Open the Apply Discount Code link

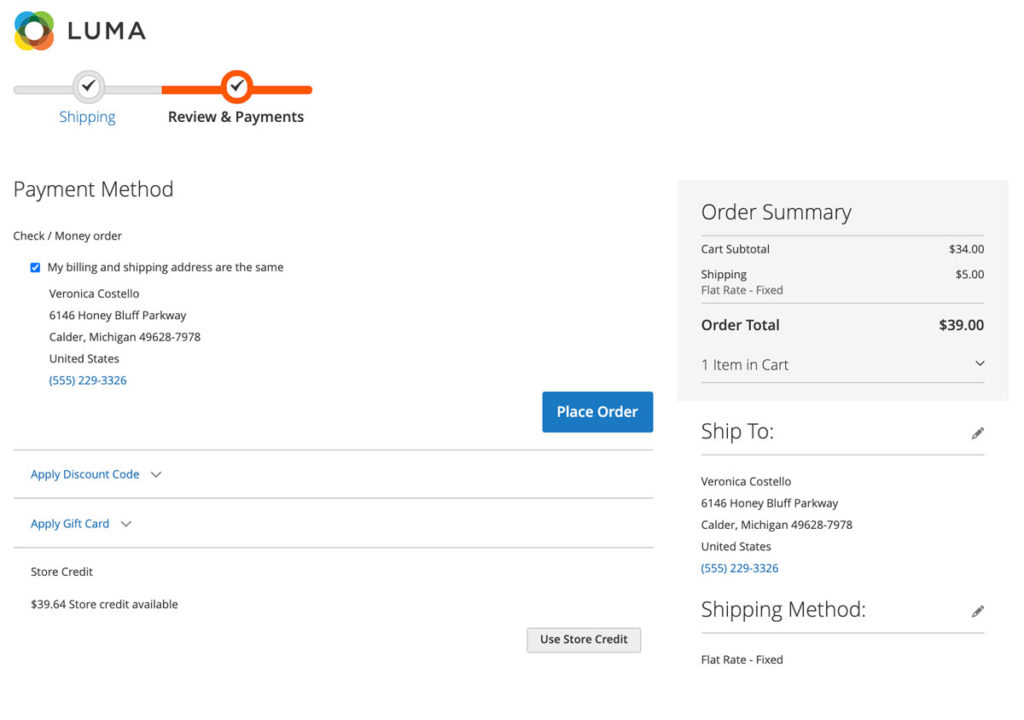point(85,475)
